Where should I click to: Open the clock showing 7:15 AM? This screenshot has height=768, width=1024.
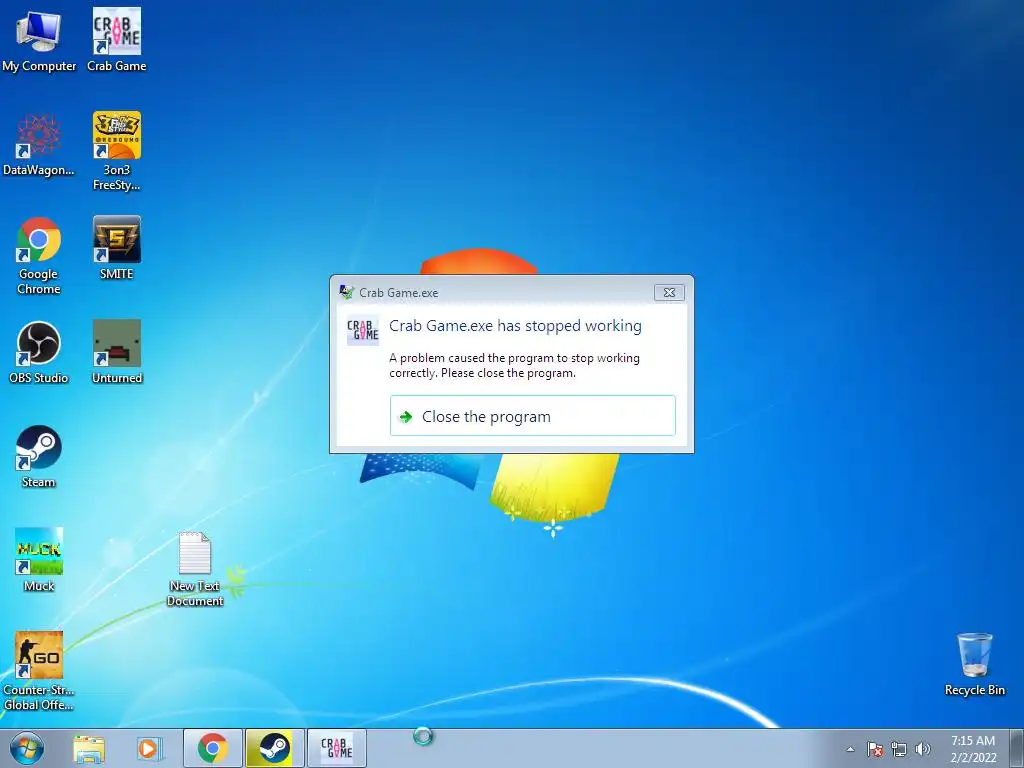click(973, 749)
